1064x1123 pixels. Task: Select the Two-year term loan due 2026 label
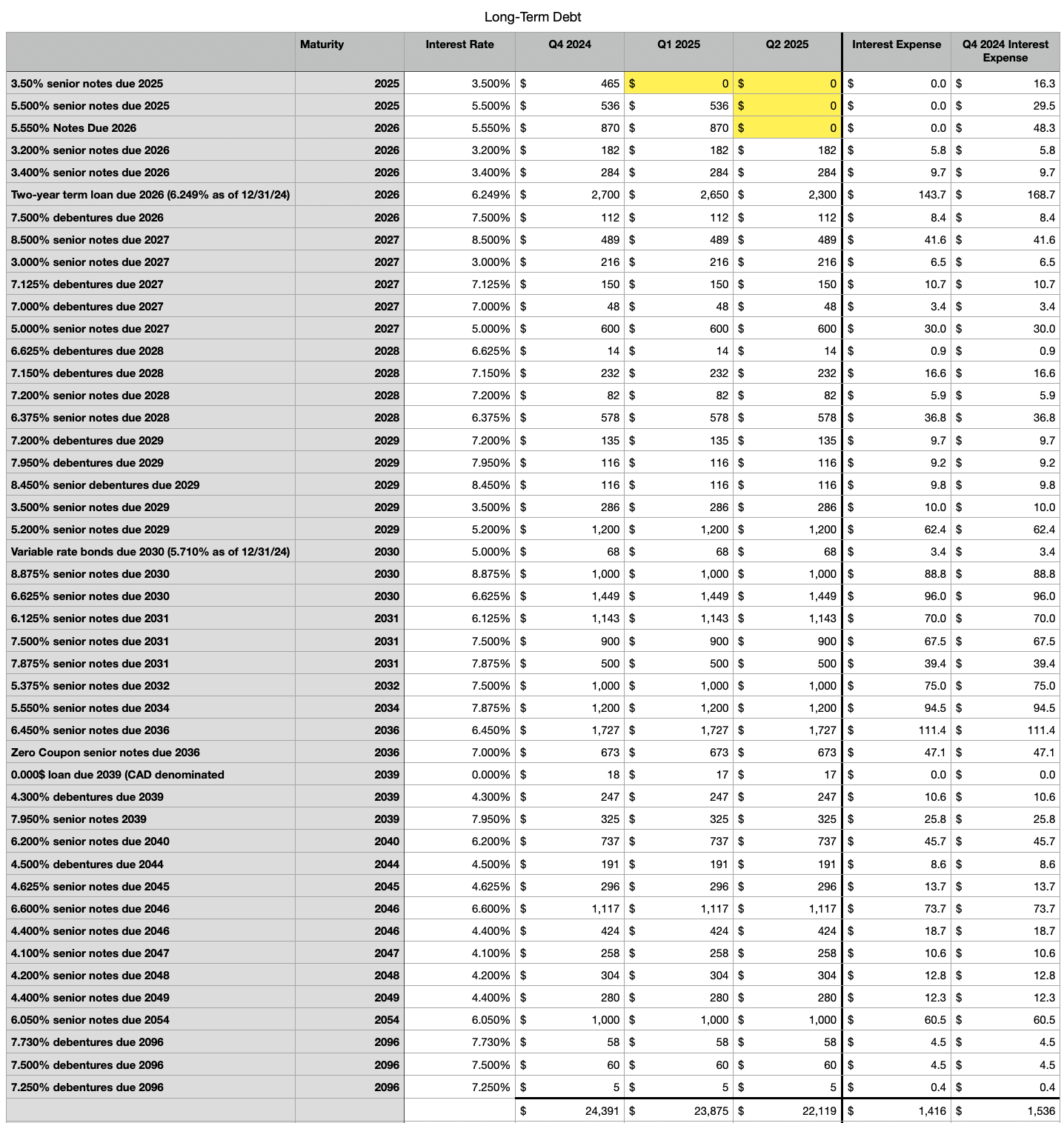(150, 195)
